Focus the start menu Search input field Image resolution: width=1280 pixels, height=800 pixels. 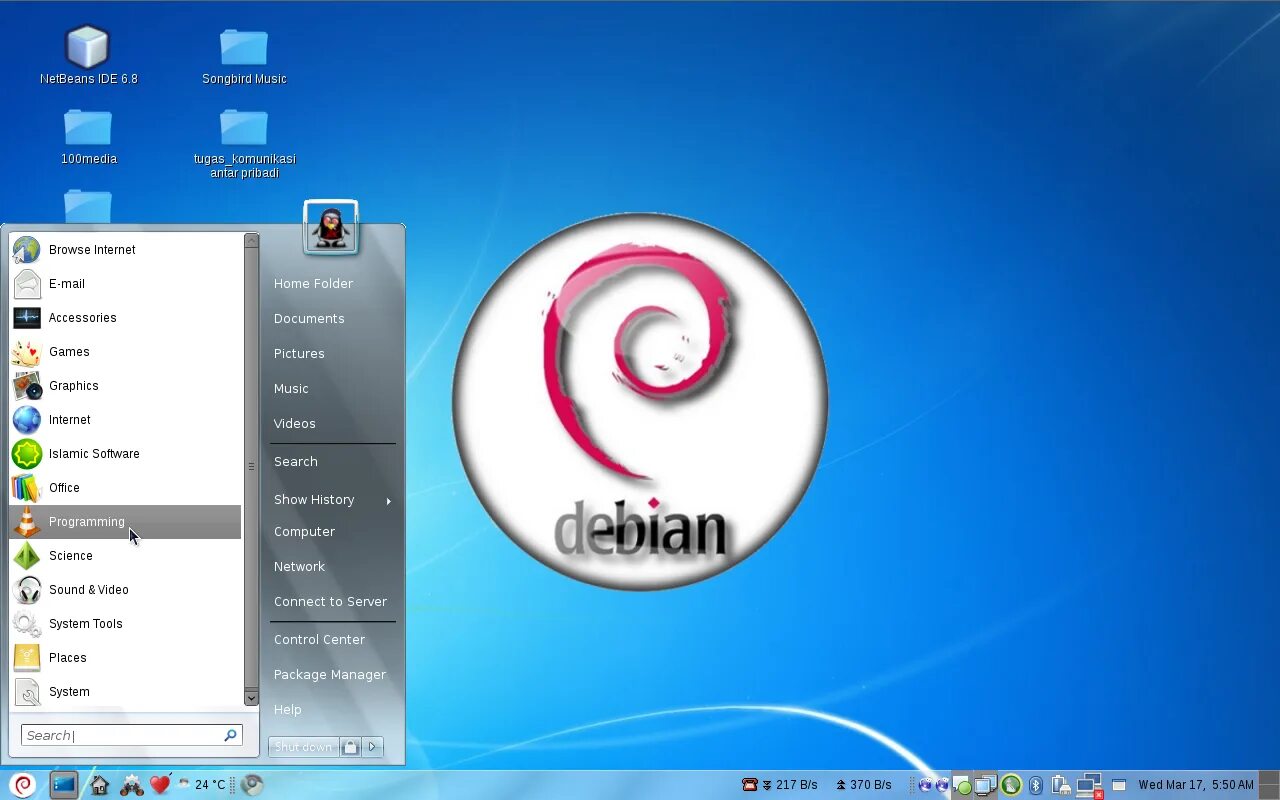[131, 735]
